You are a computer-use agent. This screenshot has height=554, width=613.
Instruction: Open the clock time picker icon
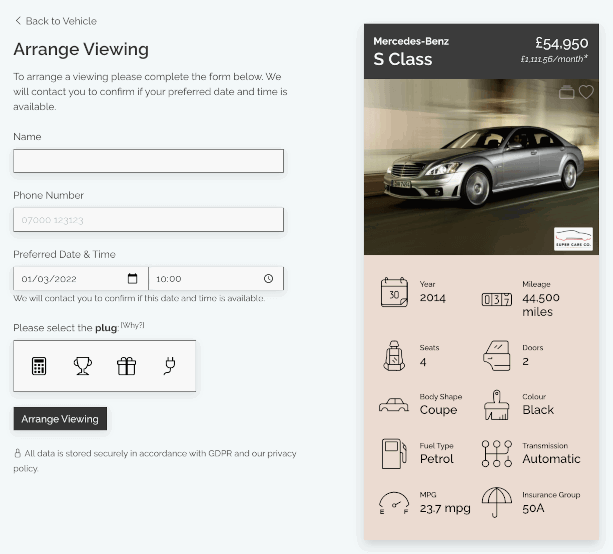268,279
